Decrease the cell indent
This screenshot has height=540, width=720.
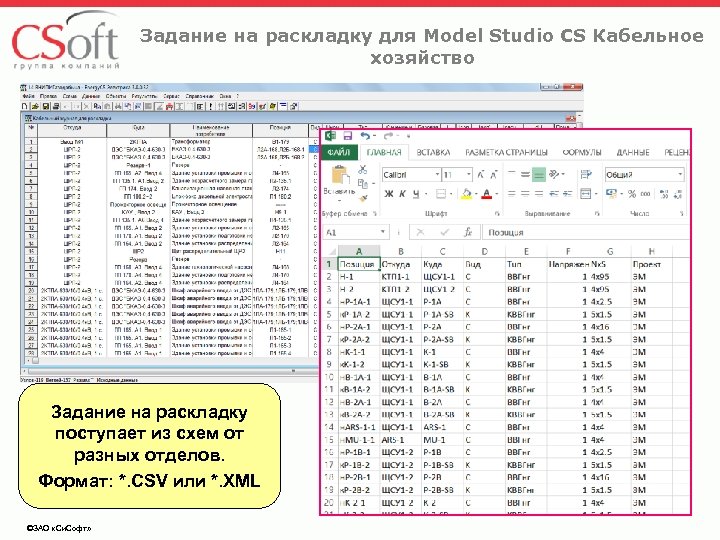click(554, 194)
